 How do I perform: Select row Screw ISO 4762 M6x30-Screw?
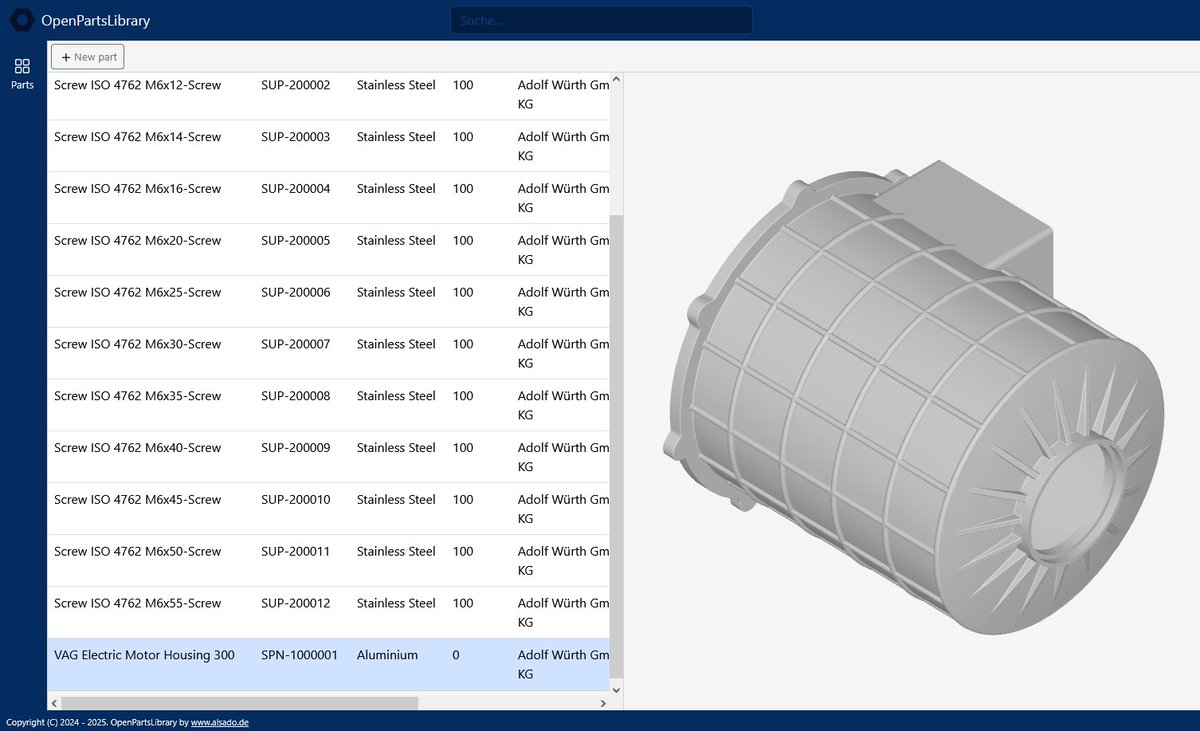(x=328, y=354)
